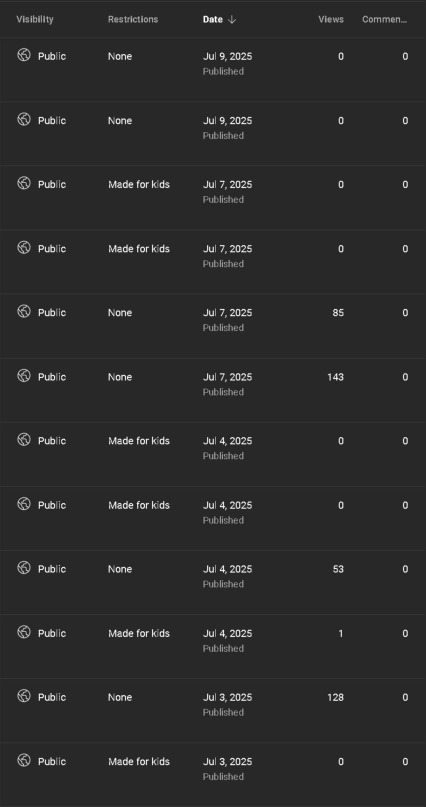Click the globe icon in the 128-views row
The height and width of the screenshot is (807, 426).
(24, 696)
